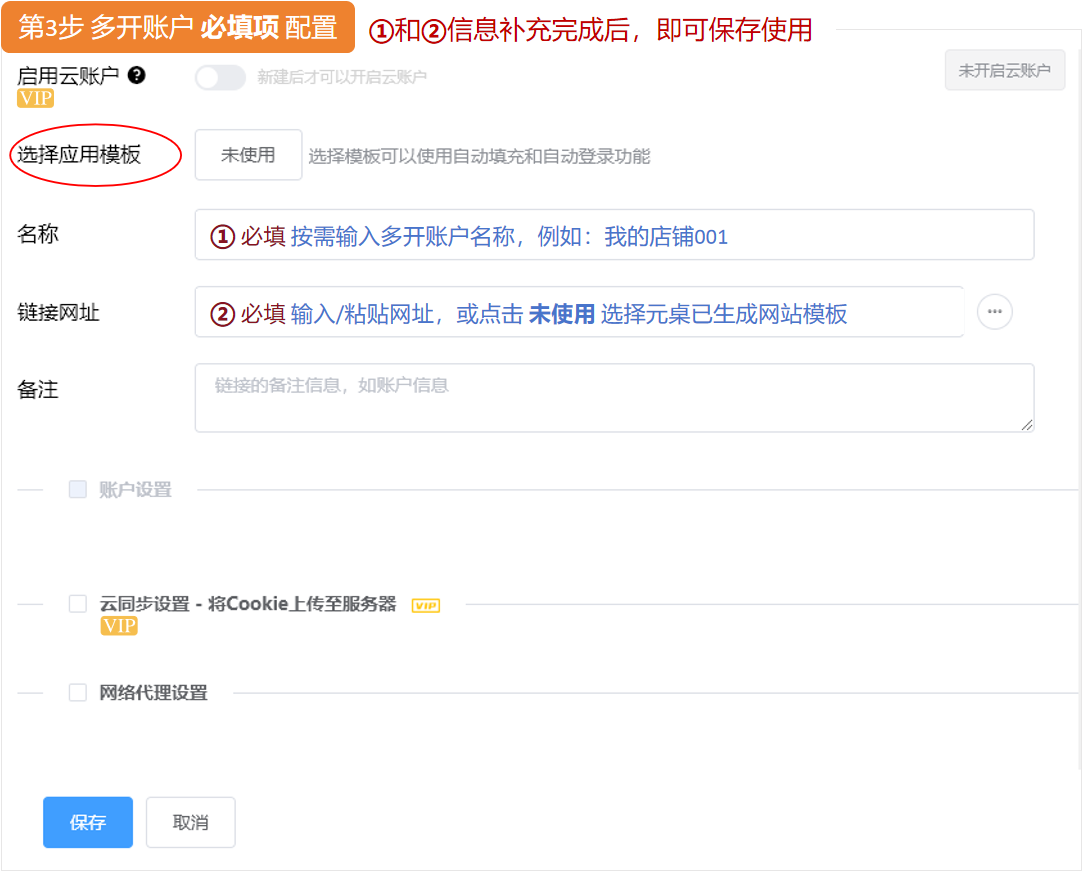Viewport: 1086px width, 875px height.
Task: Enable the 云同步设置 checkbox
Action: (x=78, y=603)
